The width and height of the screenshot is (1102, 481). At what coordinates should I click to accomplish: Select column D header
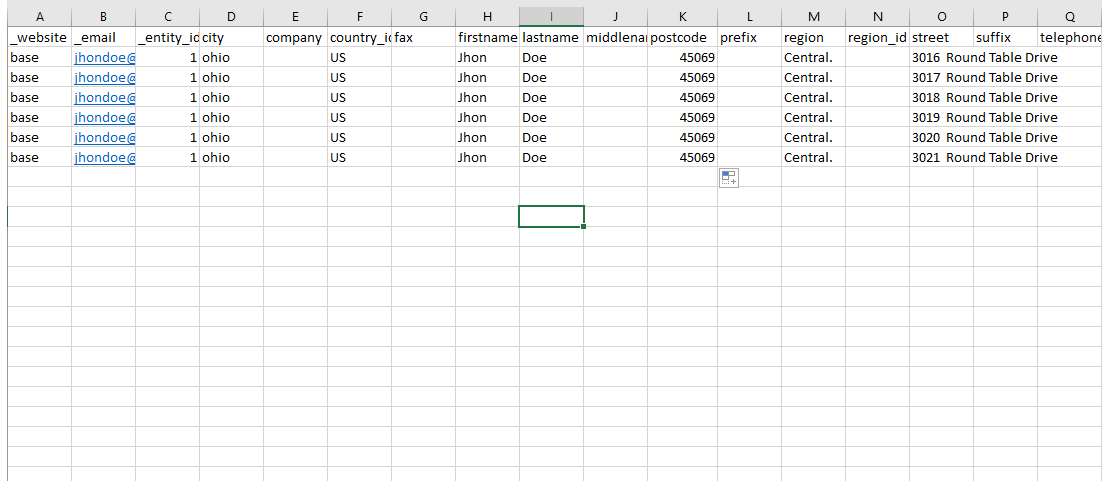(231, 17)
